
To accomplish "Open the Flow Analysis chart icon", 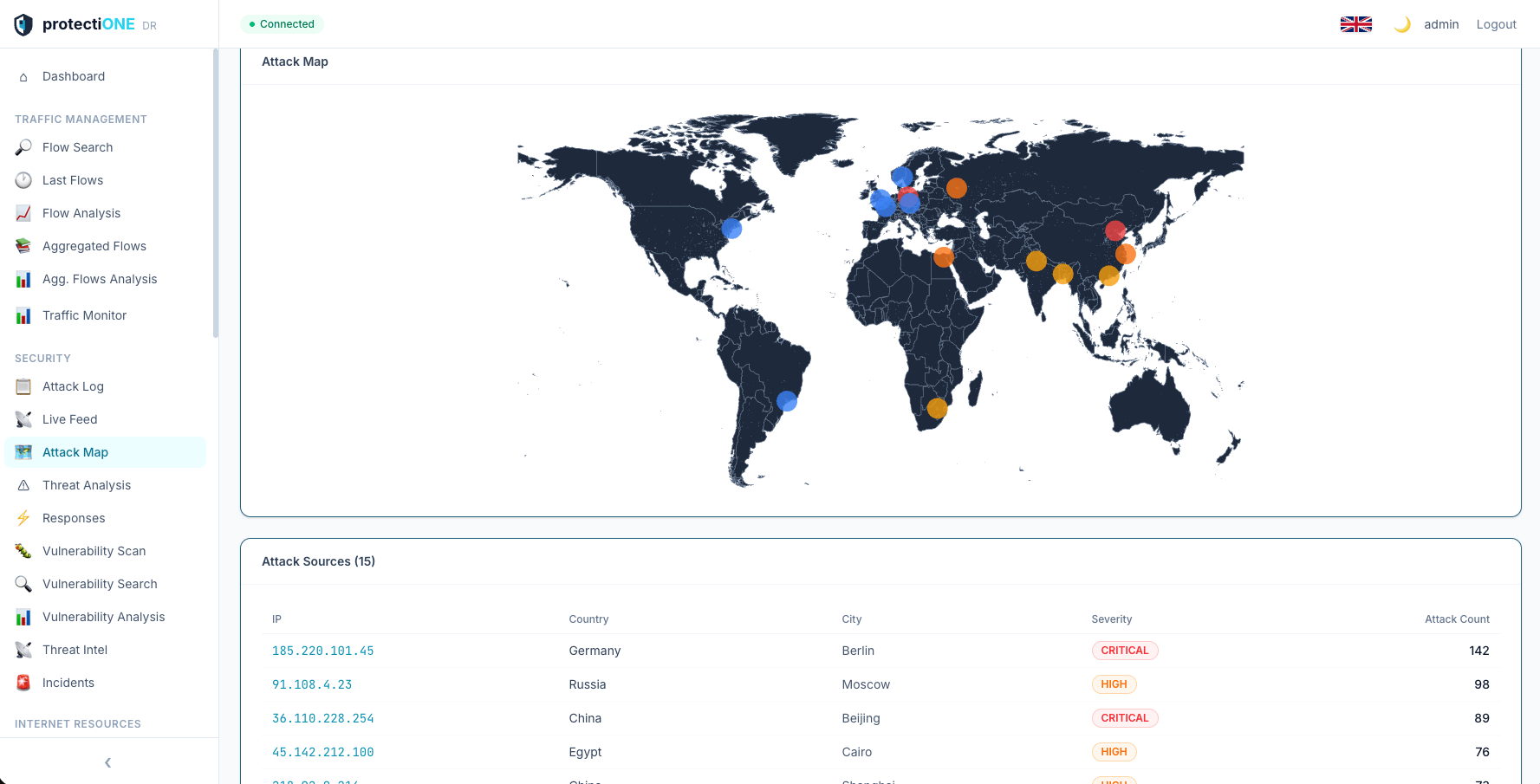I will pos(23,213).
